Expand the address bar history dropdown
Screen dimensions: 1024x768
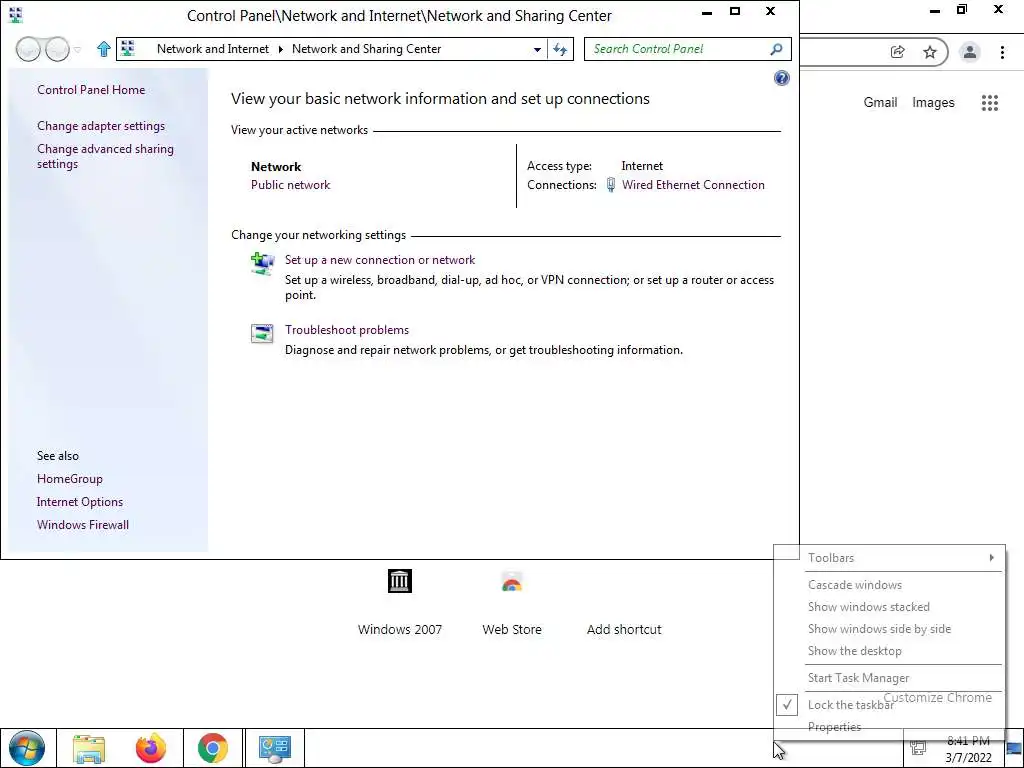[x=537, y=50]
